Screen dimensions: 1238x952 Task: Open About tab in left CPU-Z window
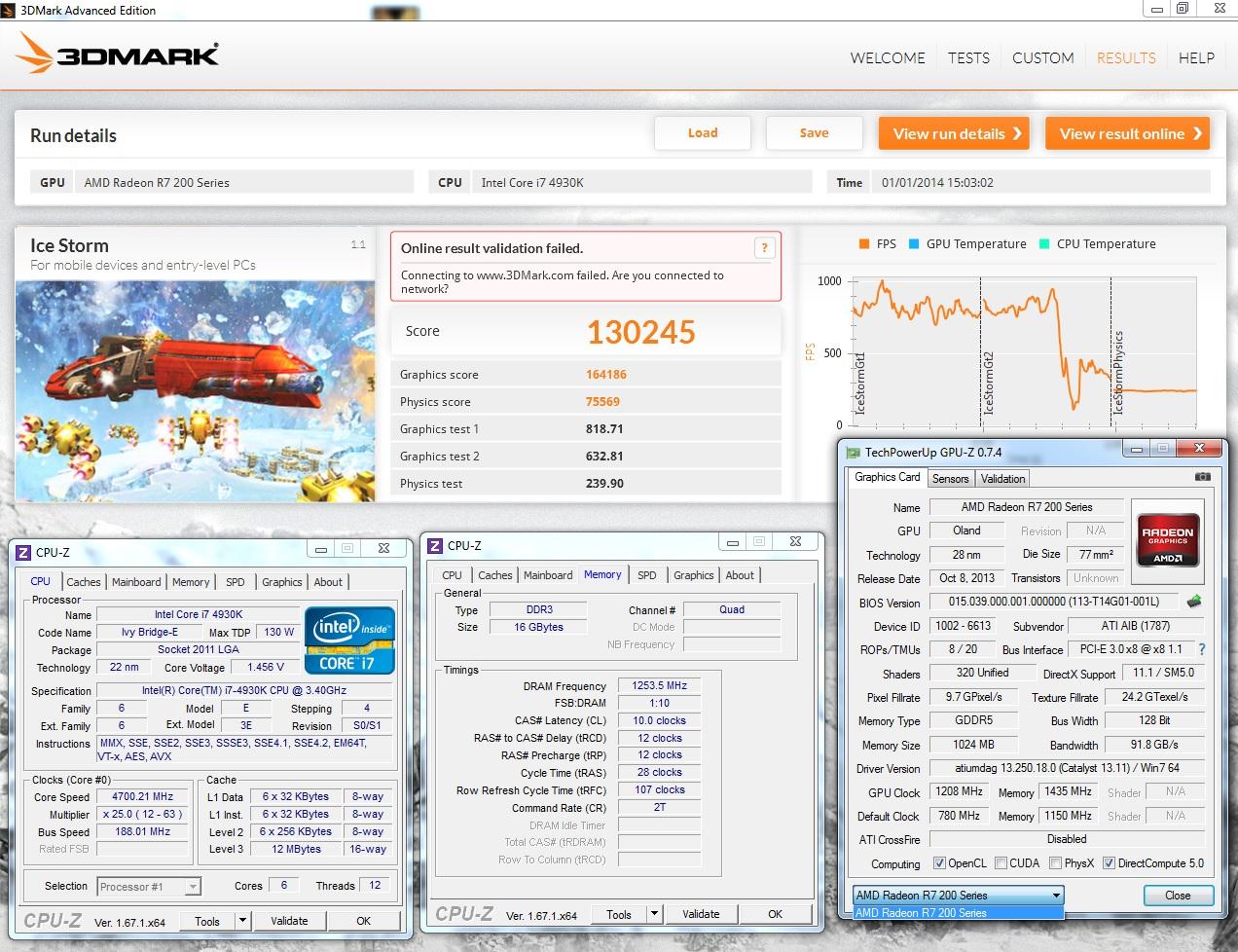click(328, 582)
